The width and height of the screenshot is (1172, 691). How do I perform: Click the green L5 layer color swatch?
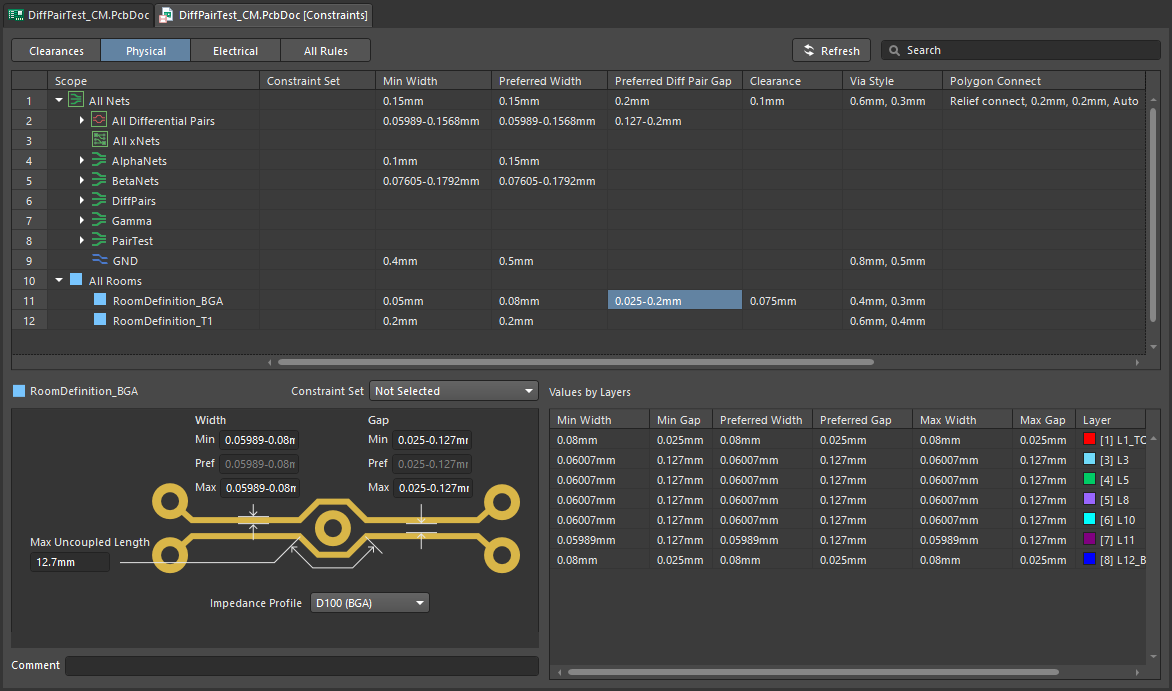coord(1089,479)
